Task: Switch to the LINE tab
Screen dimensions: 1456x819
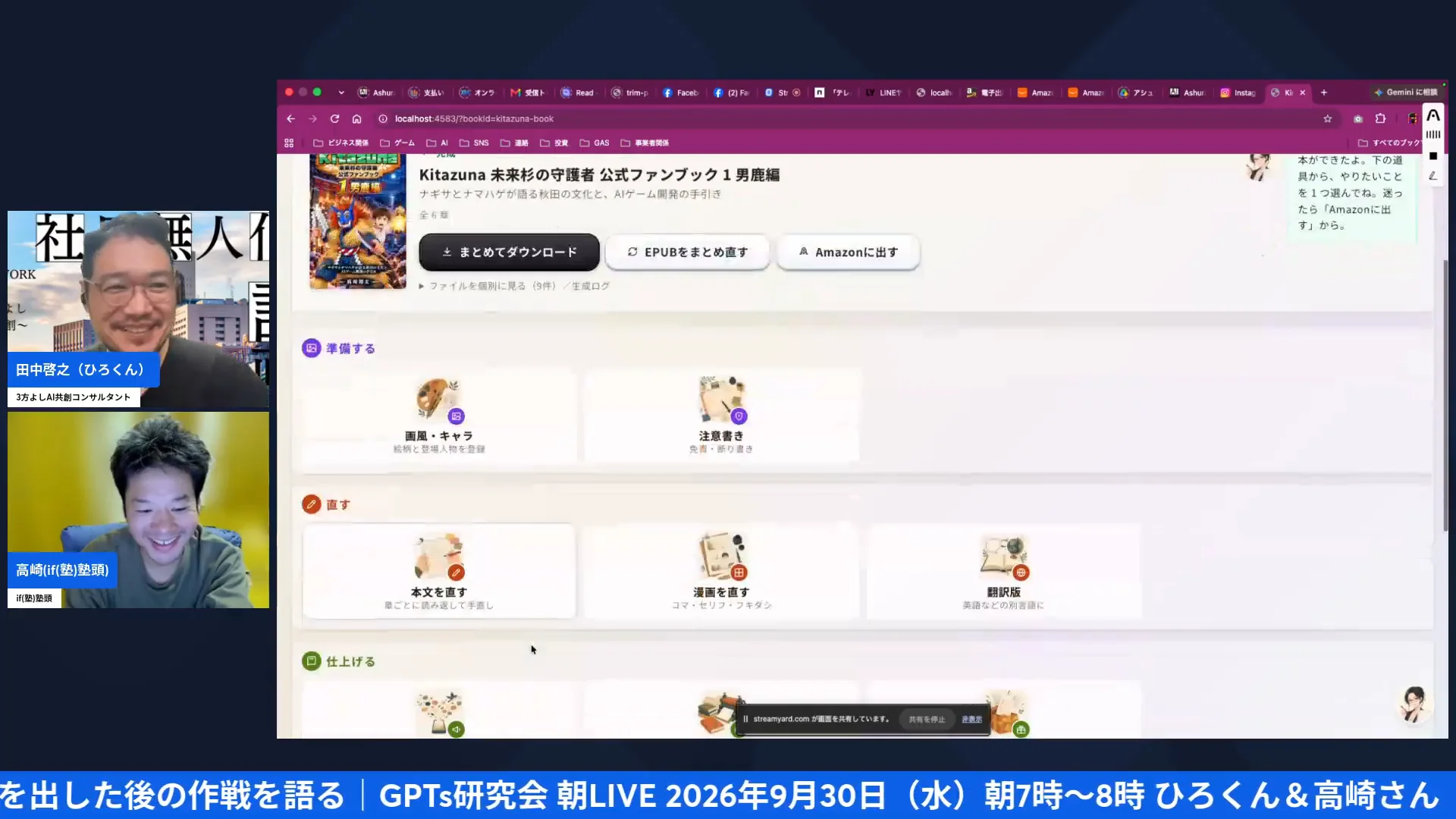Action: [884, 93]
